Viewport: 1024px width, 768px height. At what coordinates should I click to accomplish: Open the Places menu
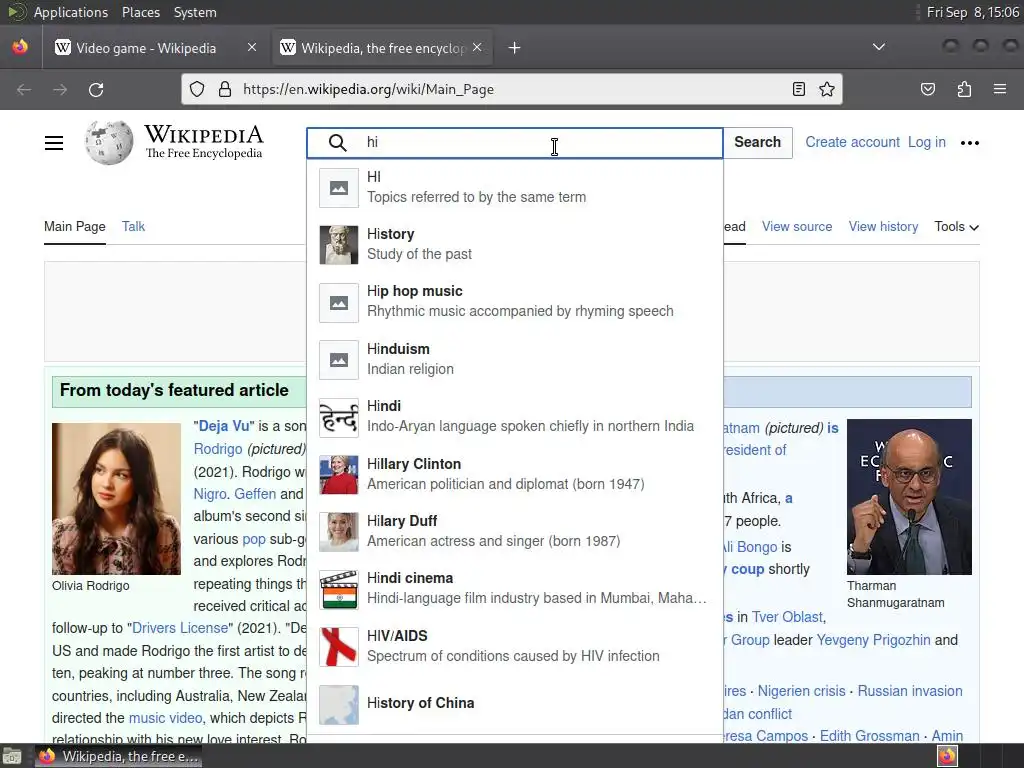[141, 12]
